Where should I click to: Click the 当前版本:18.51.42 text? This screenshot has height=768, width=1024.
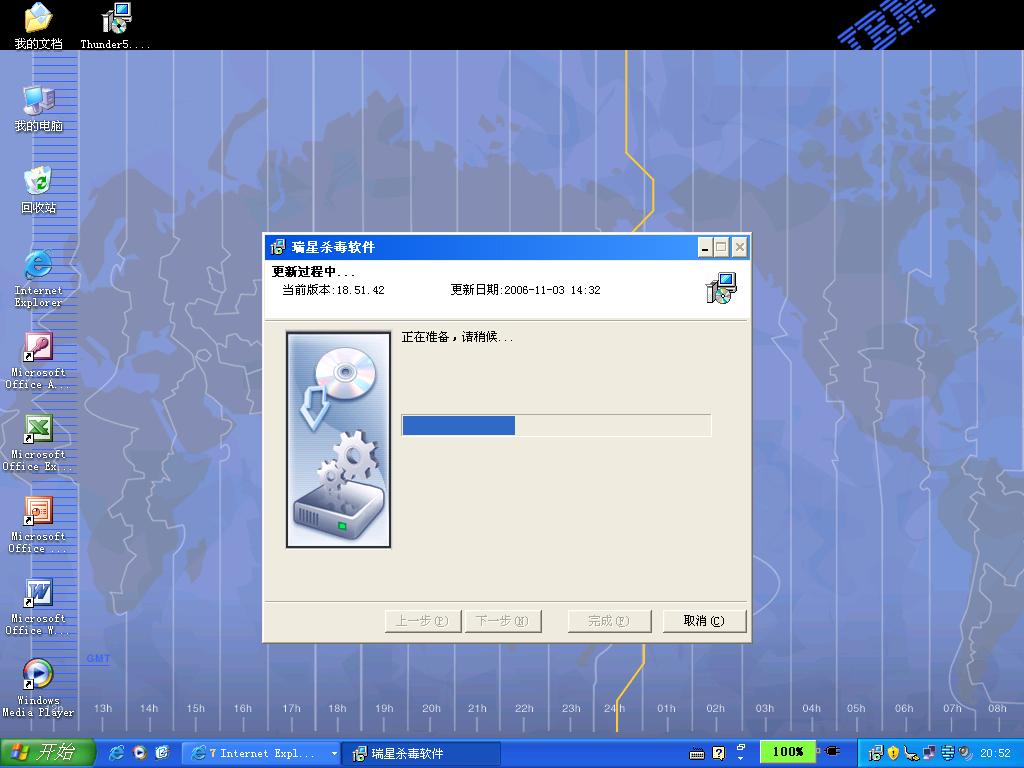(333, 290)
